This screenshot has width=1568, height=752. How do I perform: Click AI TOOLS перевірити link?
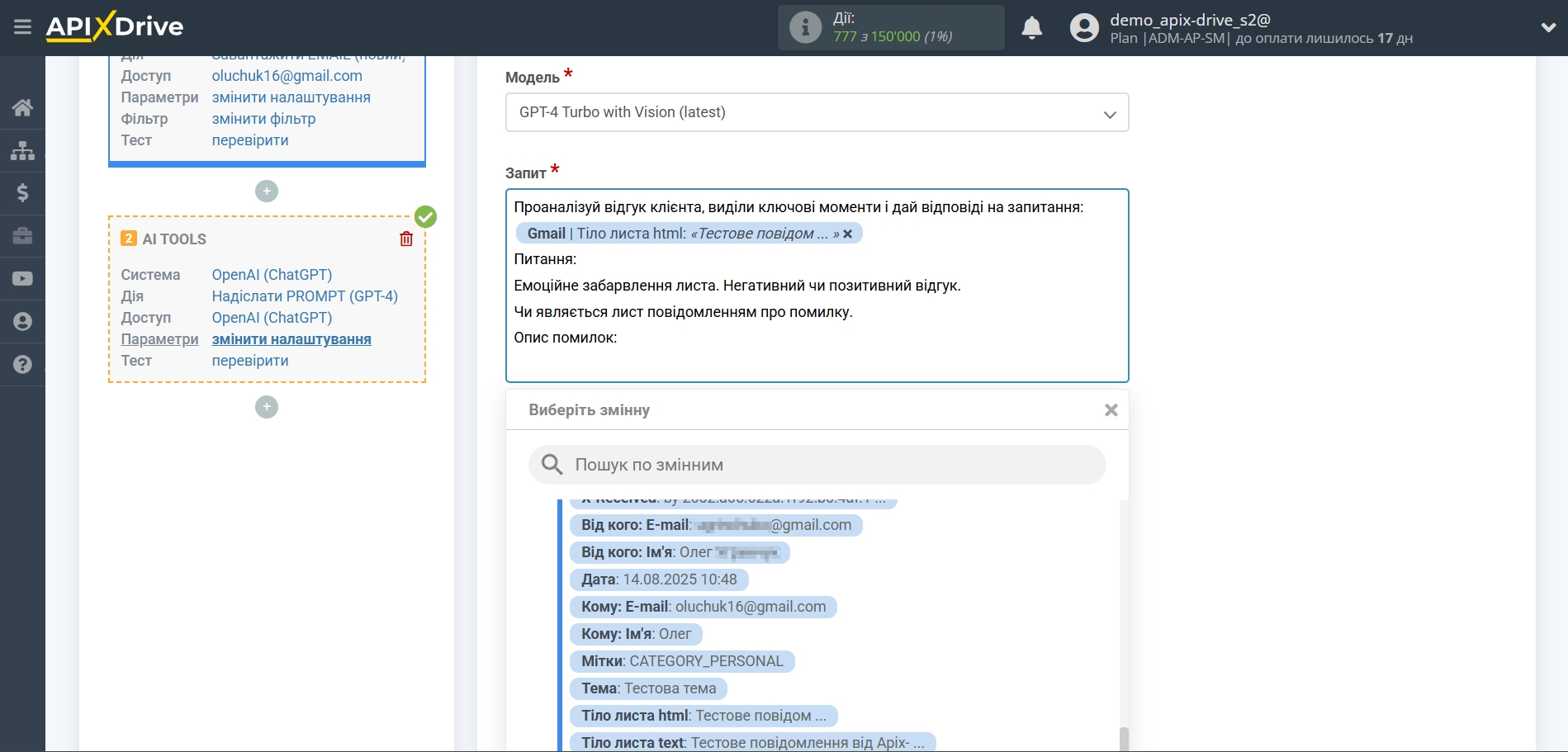[x=250, y=361]
